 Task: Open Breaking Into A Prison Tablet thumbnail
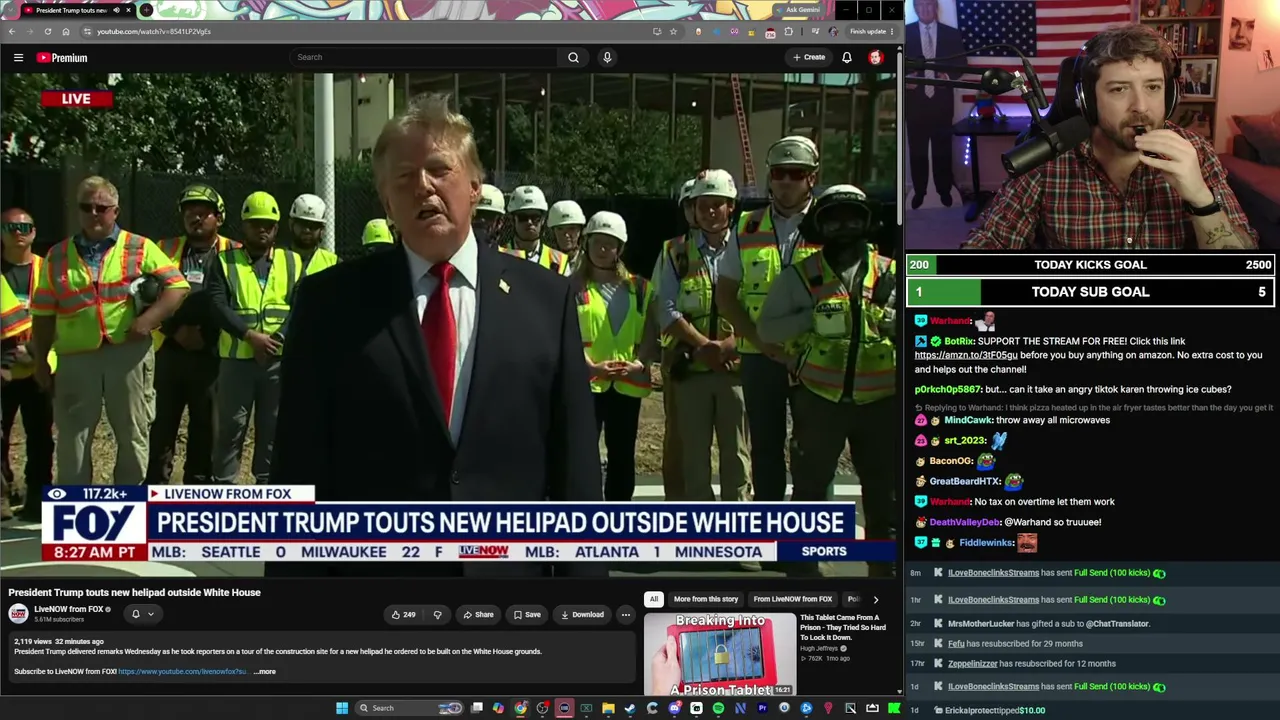point(720,654)
